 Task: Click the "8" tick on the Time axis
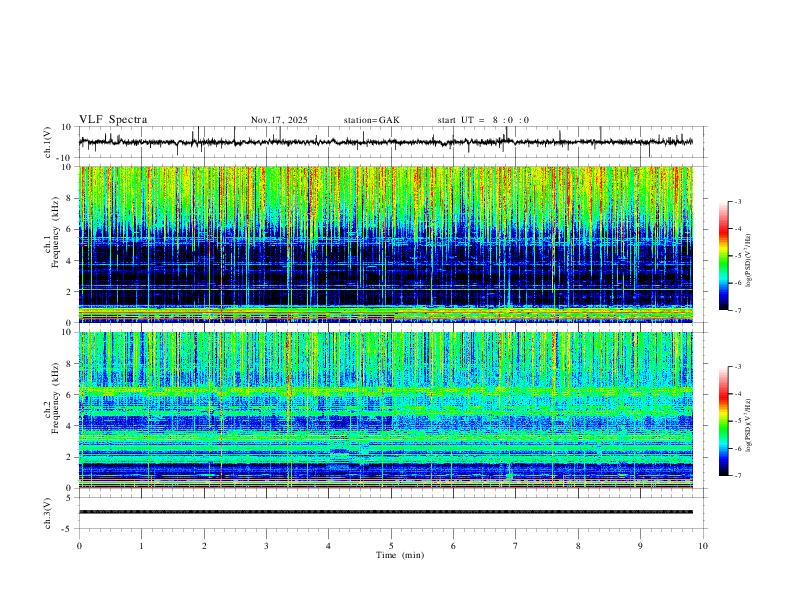[x=578, y=546]
